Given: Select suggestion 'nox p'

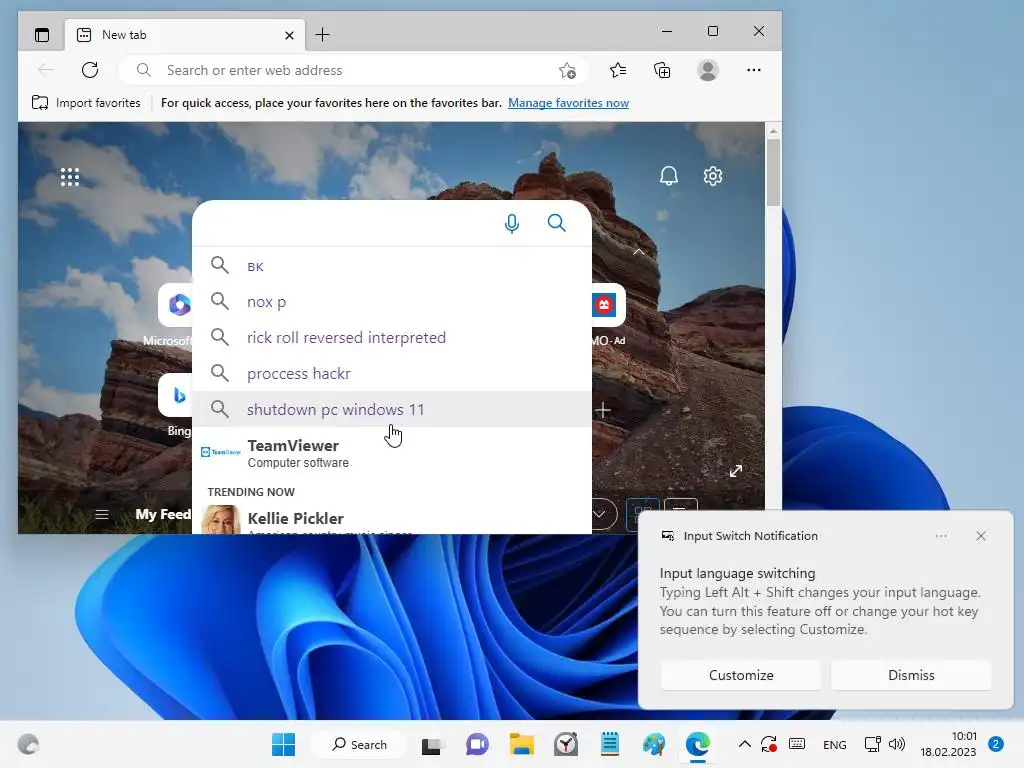Looking at the screenshot, I should pos(392,302).
